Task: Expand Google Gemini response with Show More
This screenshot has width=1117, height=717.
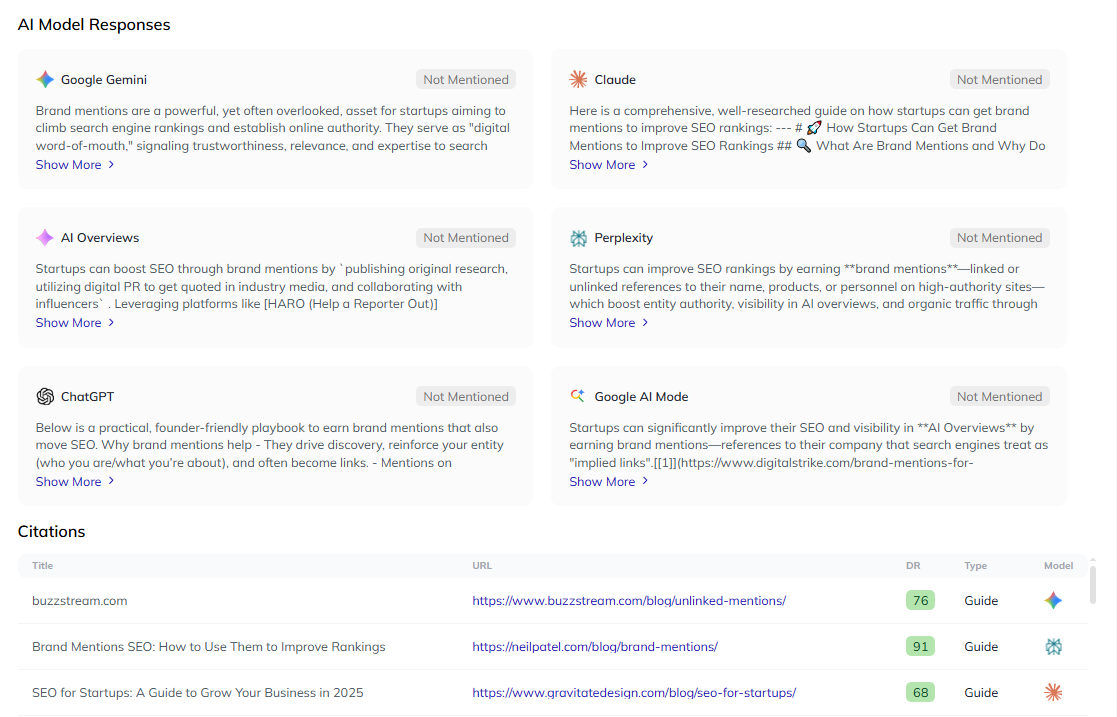Action: click(x=75, y=165)
